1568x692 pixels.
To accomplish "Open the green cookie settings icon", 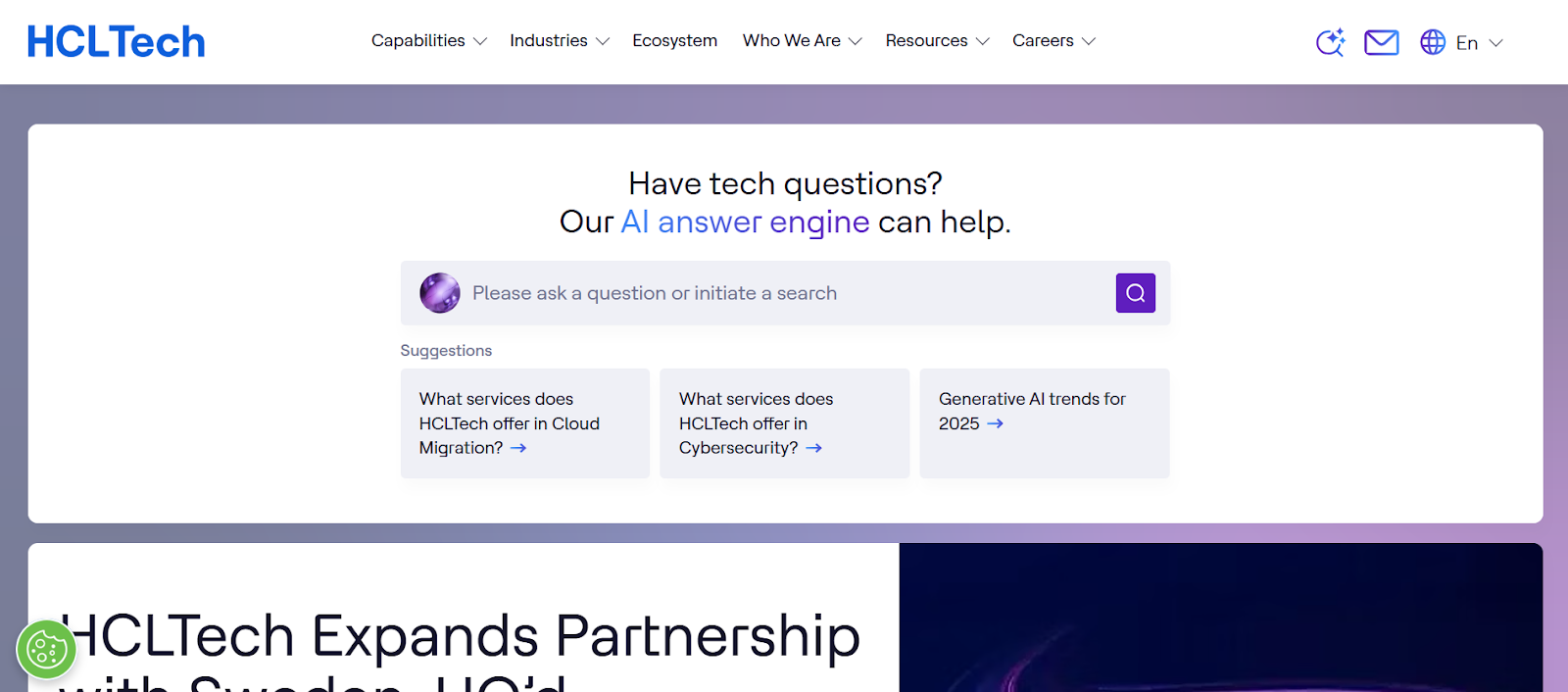I will pyautogui.click(x=46, y=648).
